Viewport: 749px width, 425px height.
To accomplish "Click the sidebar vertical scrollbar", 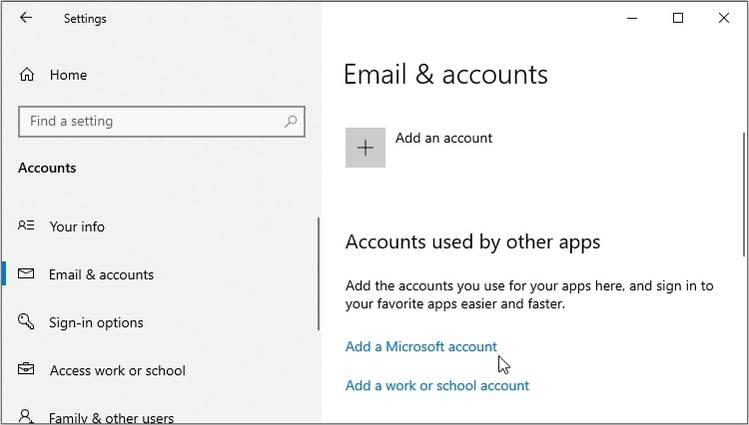I will [x=318, y=273].
